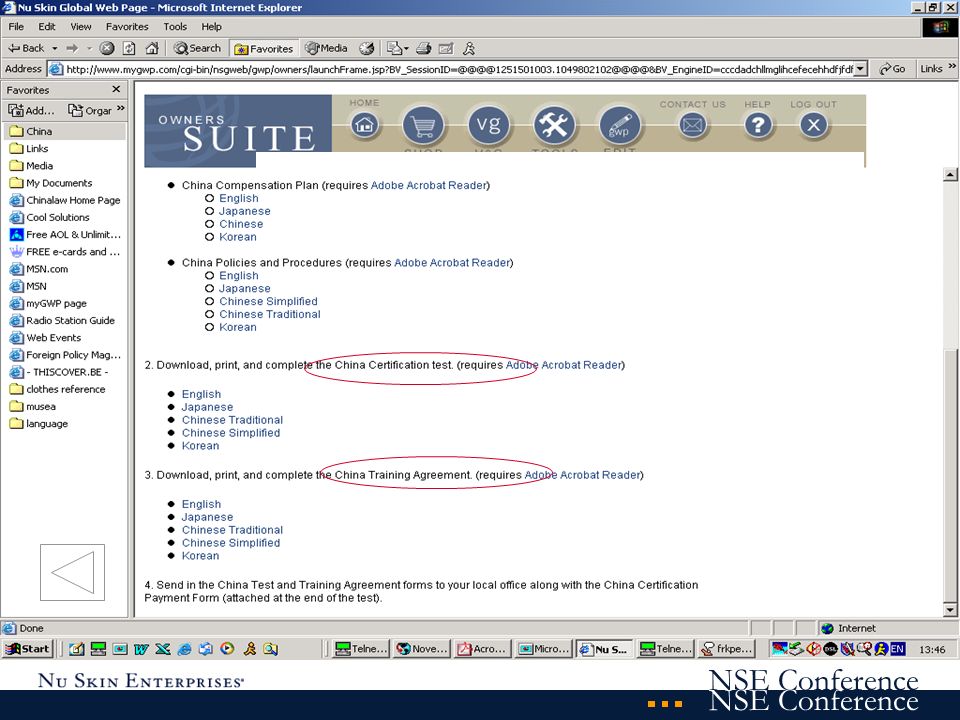960x720 pixels.
Task: Open Chinese Traditional Policies and Procedures link
Action: 270,313
